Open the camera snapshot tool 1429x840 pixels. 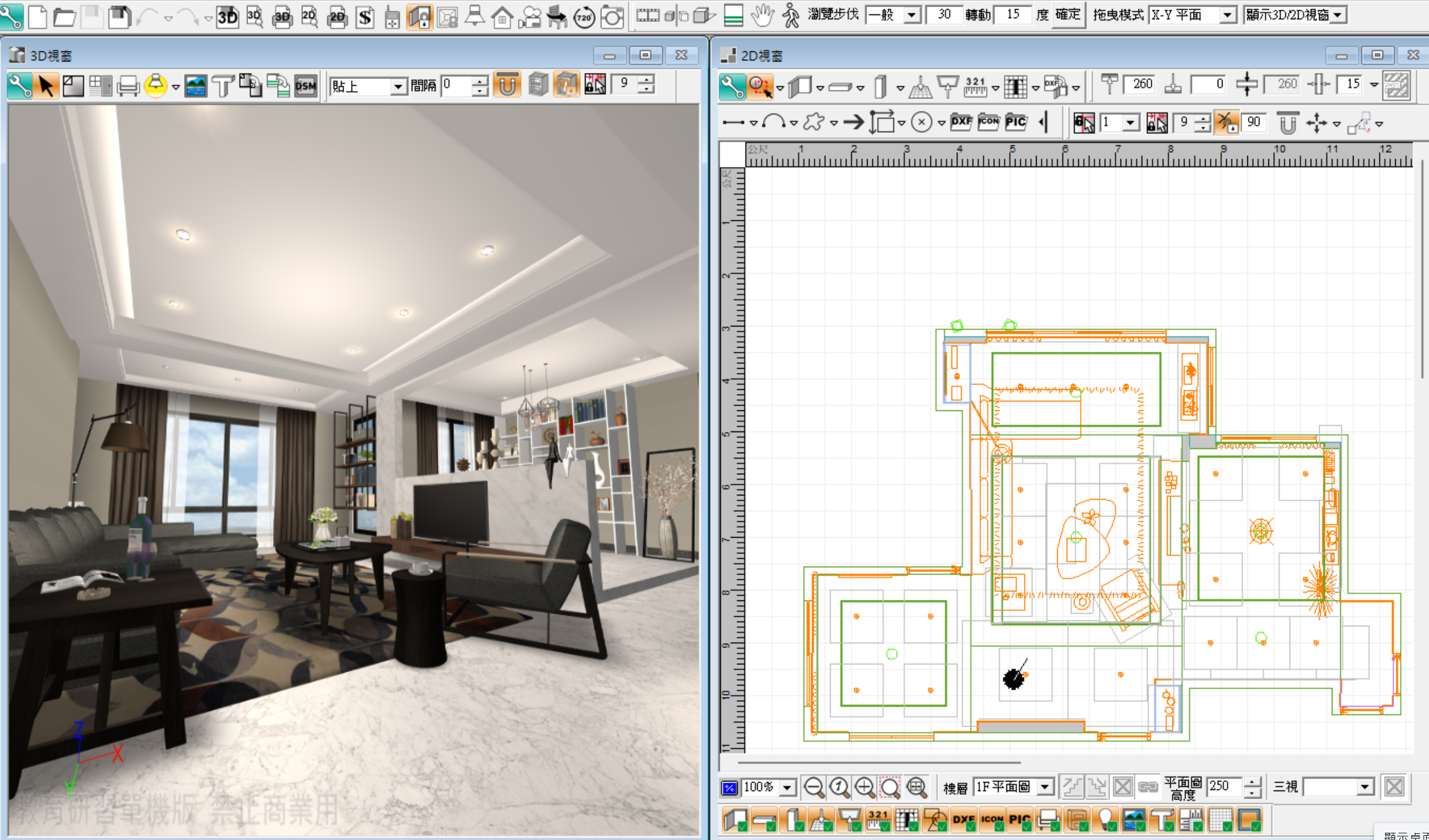point(612,17)
